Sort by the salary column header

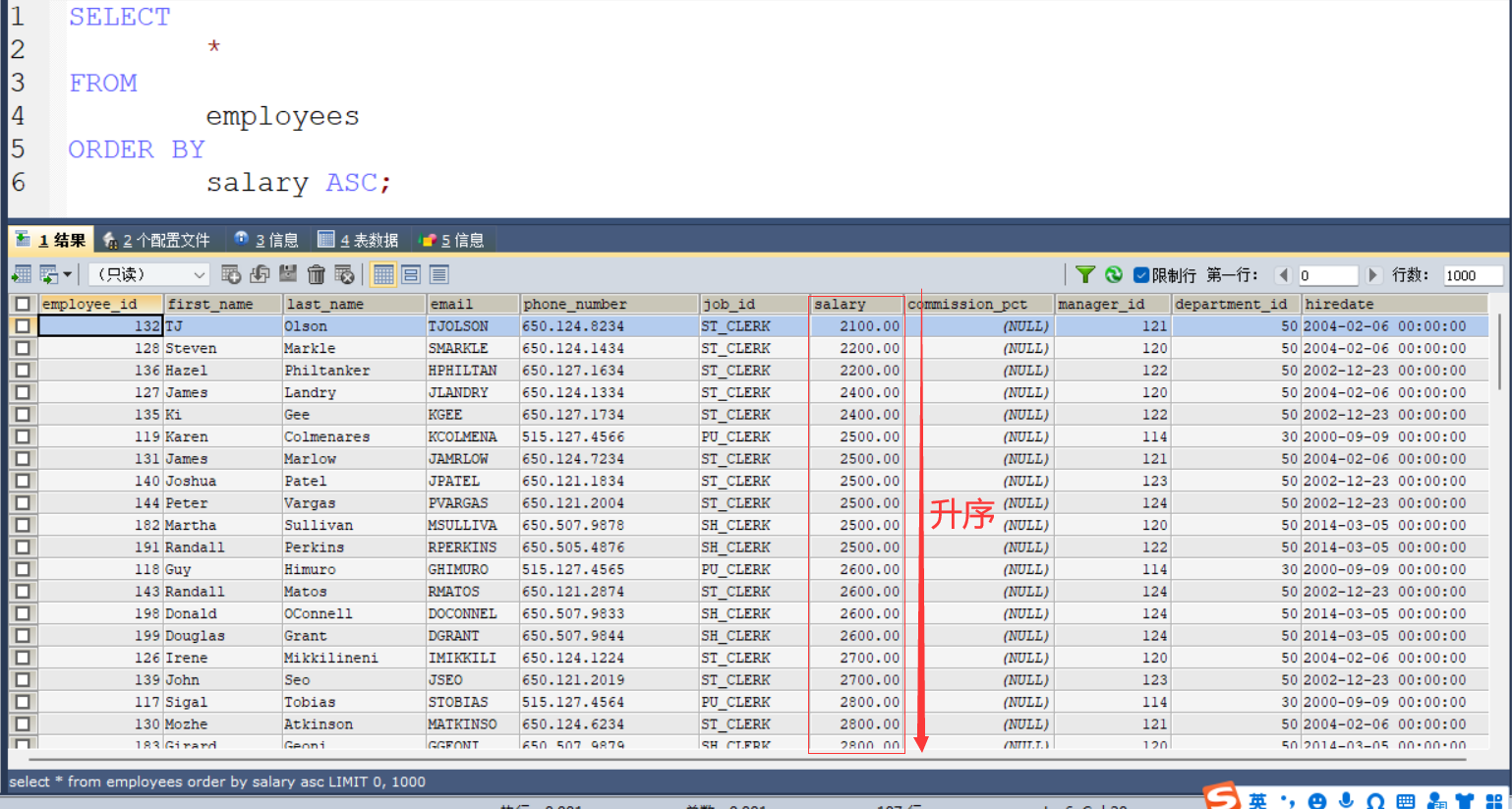coord(855,304)
